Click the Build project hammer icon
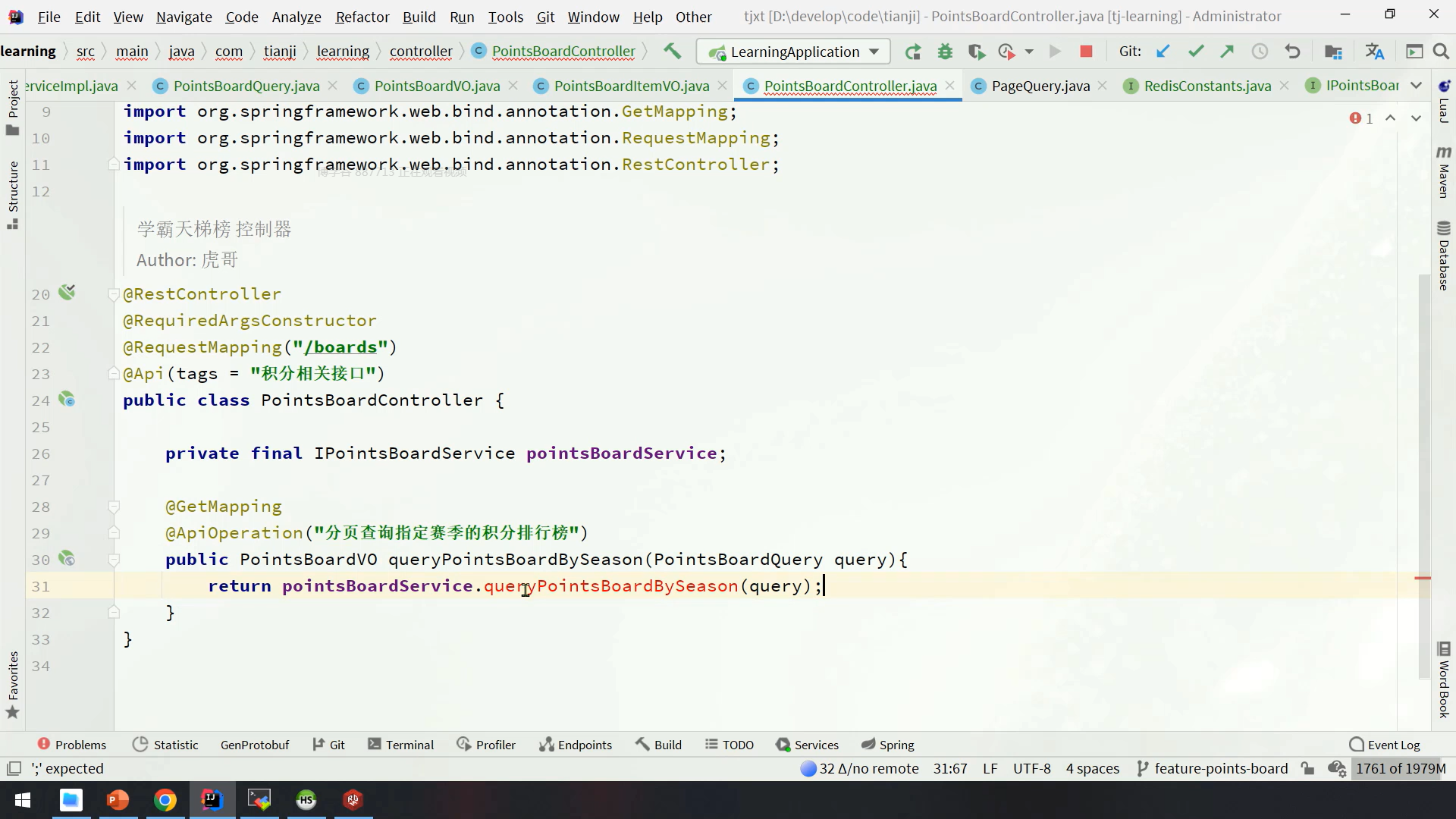Image resolution: width=1456 pixels, height=819 pixels. pos(672,52)
